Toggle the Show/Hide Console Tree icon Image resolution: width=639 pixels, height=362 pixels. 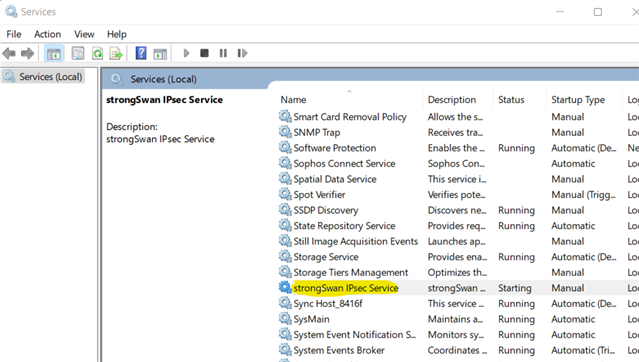pos(54,53)
